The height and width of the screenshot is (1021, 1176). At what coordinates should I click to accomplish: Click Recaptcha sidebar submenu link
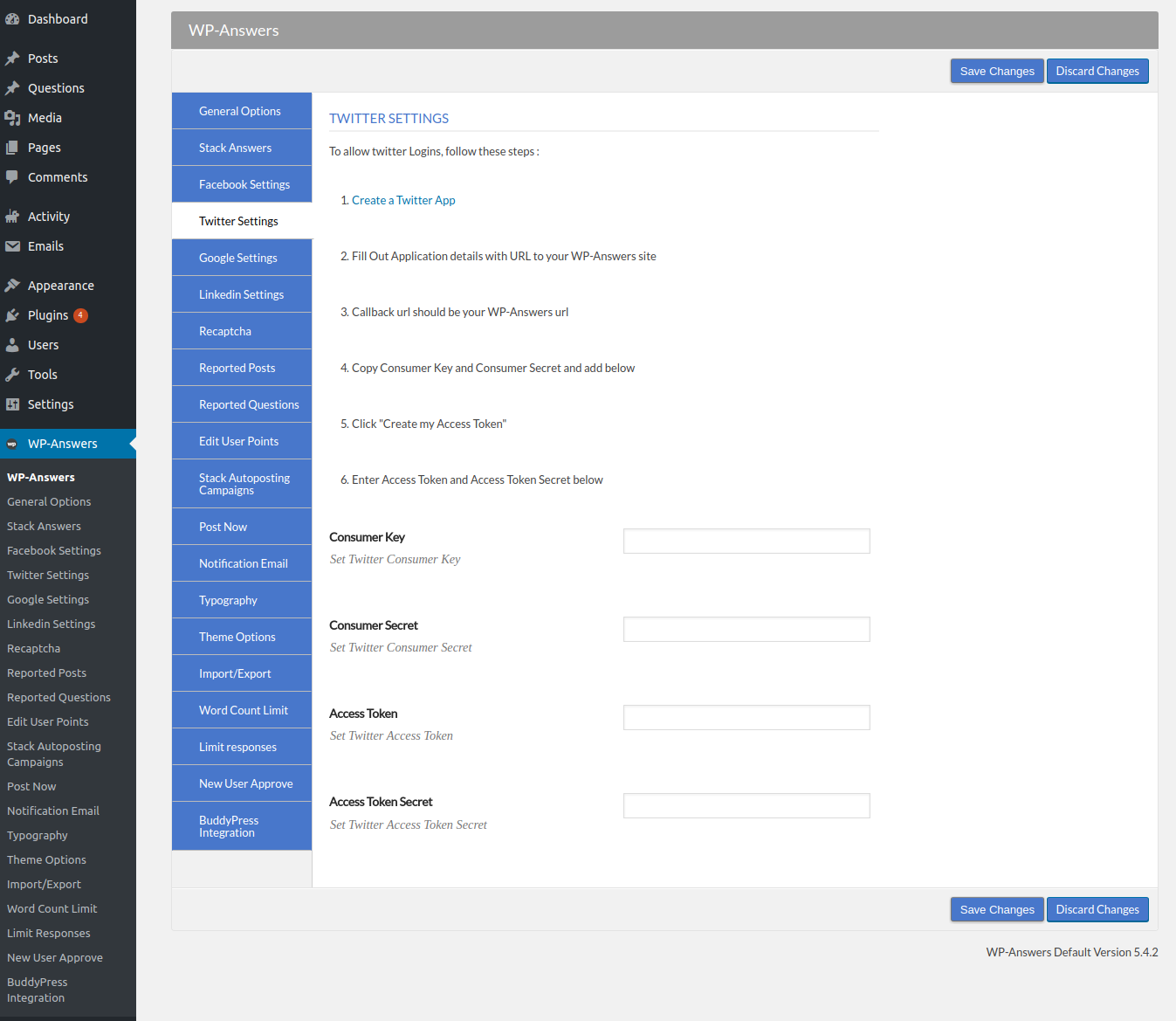point(33,649)
